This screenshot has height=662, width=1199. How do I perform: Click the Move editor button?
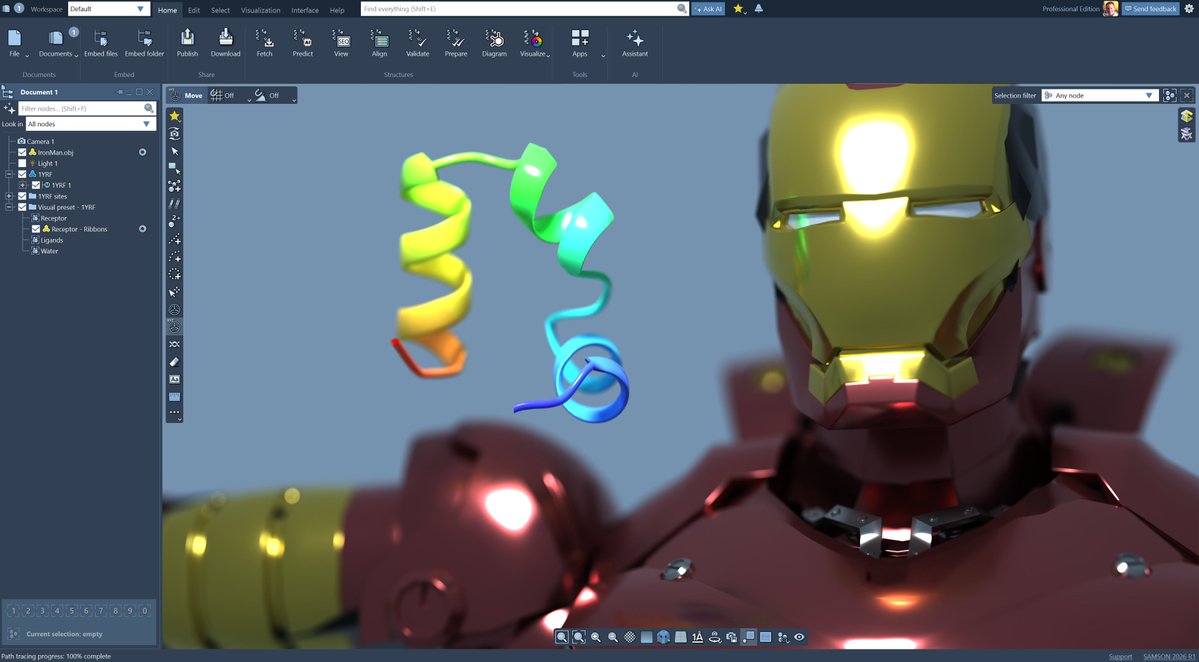[x=186, y=96]
